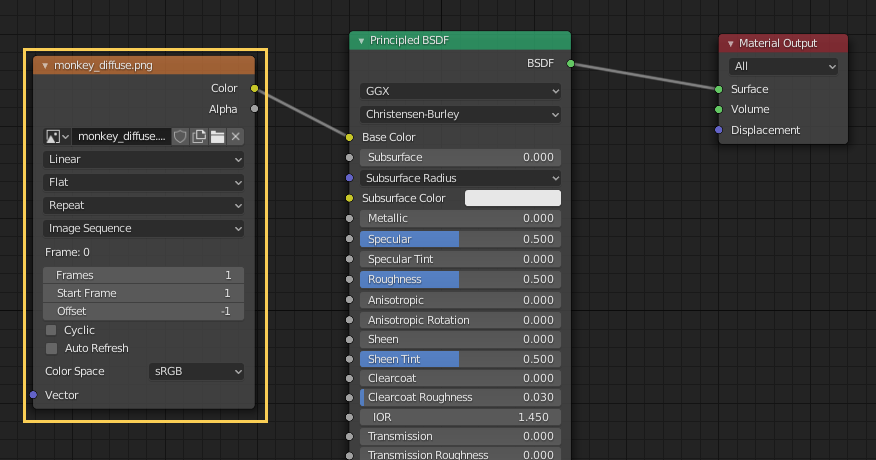
Task: Open the sRGB color space dropdown
Action: tap(197, 371)
